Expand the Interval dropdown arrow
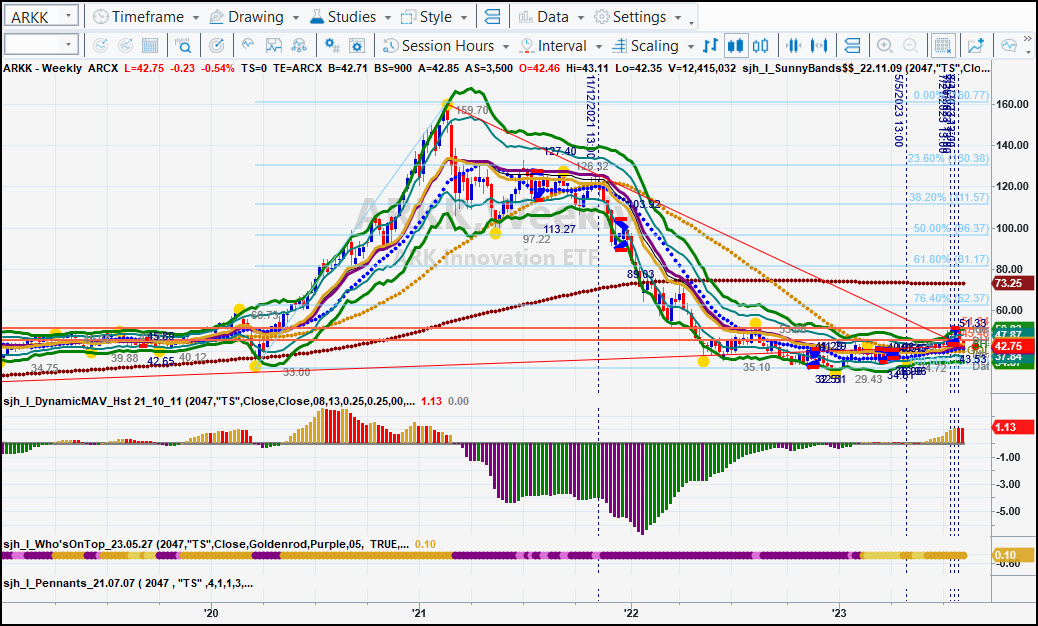 point(598,46)
